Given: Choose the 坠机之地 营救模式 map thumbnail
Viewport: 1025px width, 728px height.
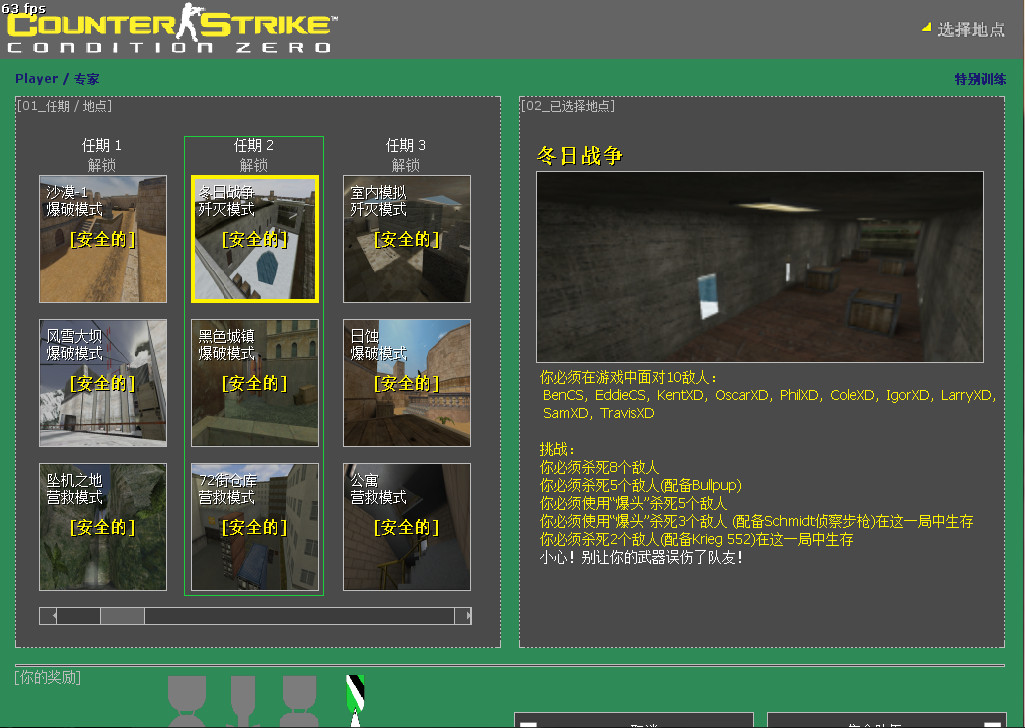Looking at the screenshot, I should pos(103,527).
